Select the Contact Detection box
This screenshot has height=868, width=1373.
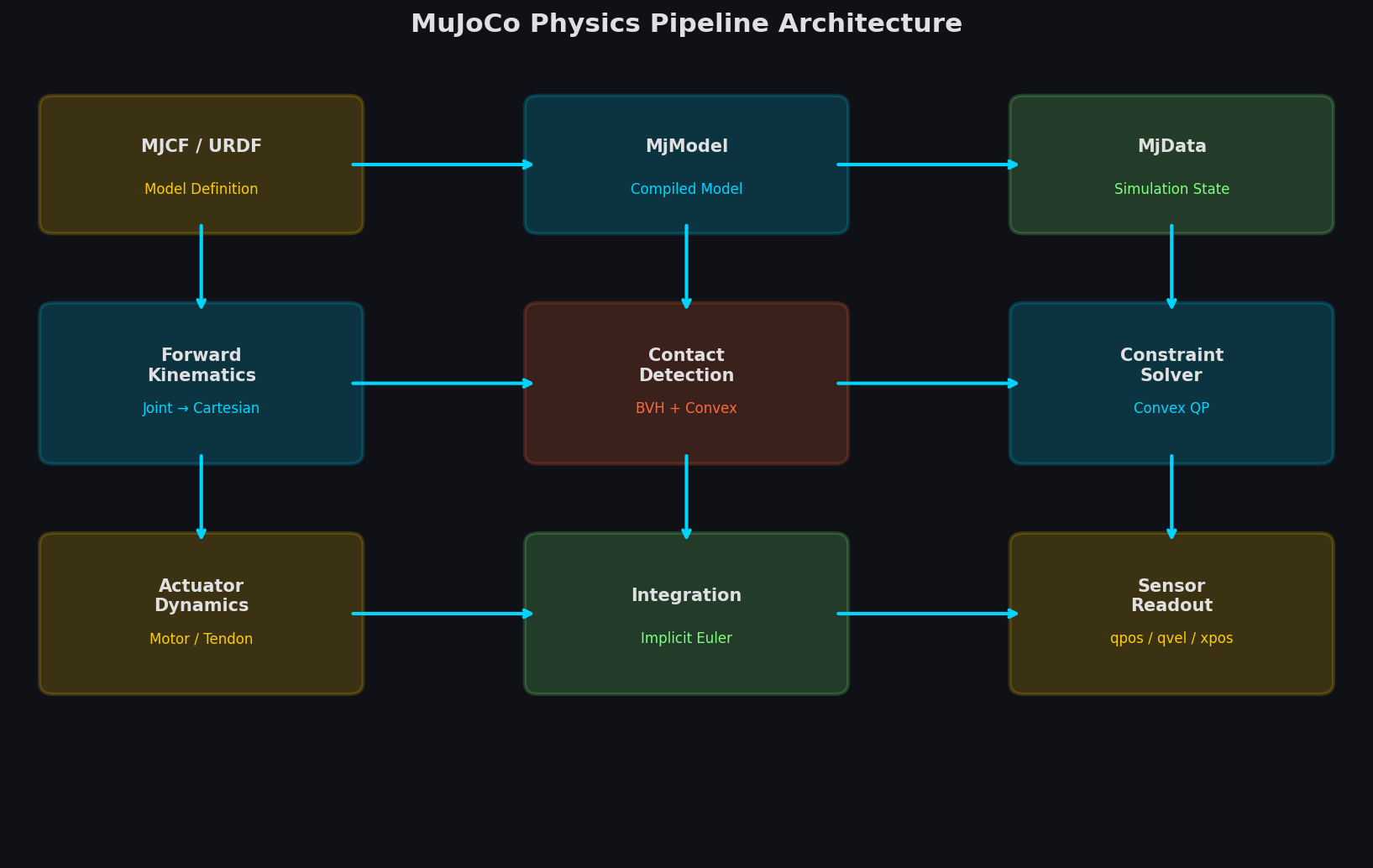pyautogui.click(x=686, y=384)
